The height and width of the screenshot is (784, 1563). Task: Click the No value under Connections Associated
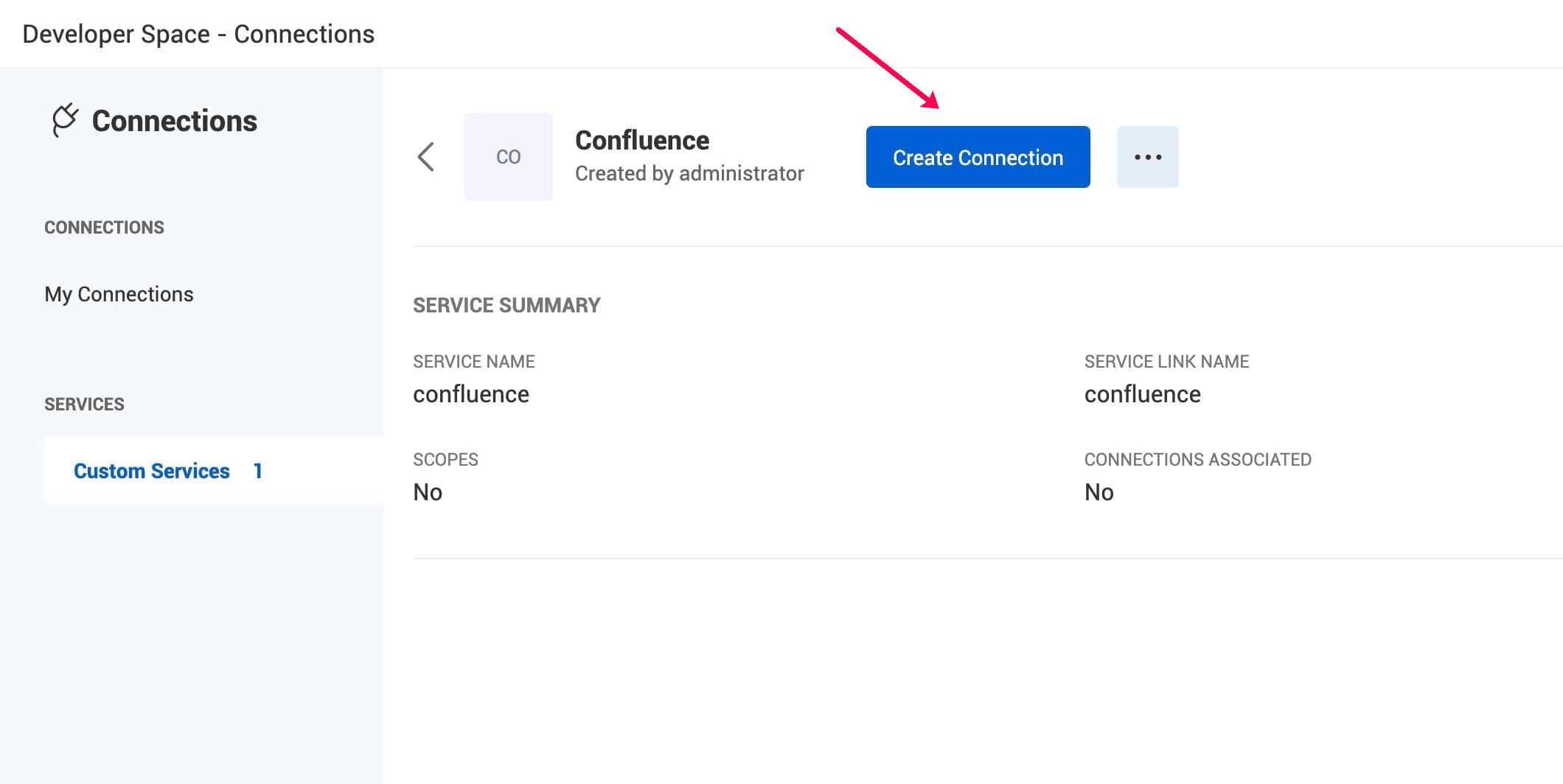tap(1099, 492)
